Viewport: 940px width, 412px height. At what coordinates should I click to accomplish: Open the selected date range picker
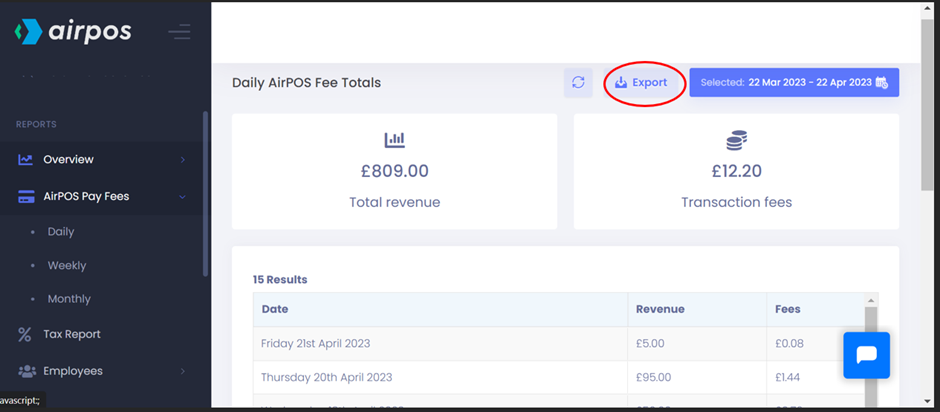(794, 82)
